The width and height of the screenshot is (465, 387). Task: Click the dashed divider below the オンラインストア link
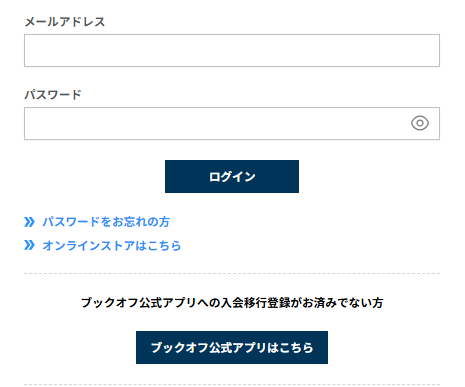pyautogui.click(x=232, y=273)
